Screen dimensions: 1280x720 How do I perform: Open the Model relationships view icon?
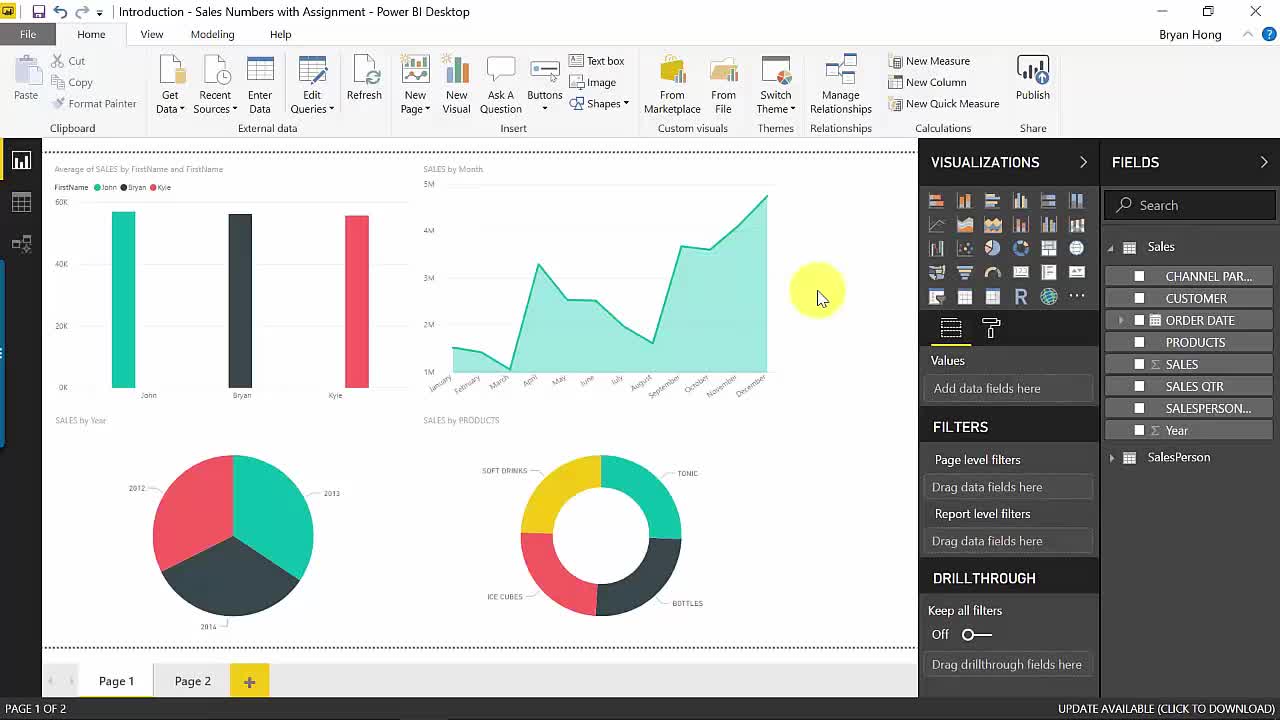coord(21,244)
